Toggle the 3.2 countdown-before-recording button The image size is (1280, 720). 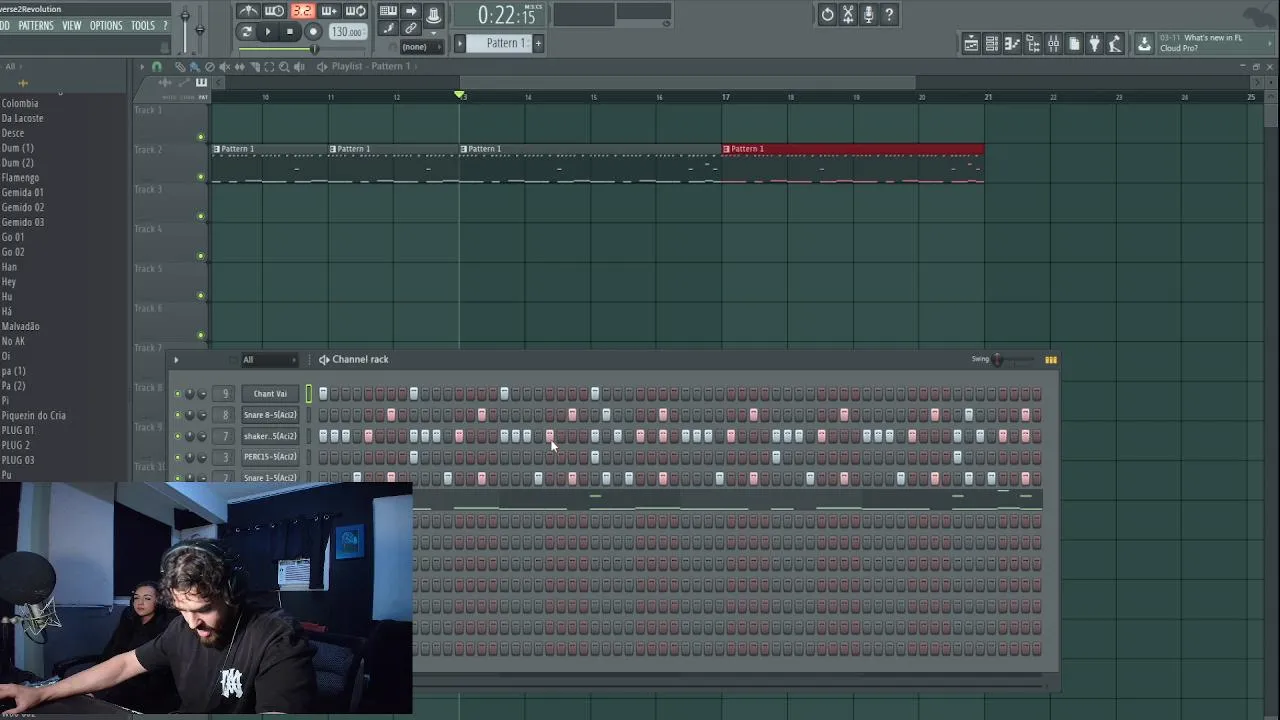click(x=302, y=12)
